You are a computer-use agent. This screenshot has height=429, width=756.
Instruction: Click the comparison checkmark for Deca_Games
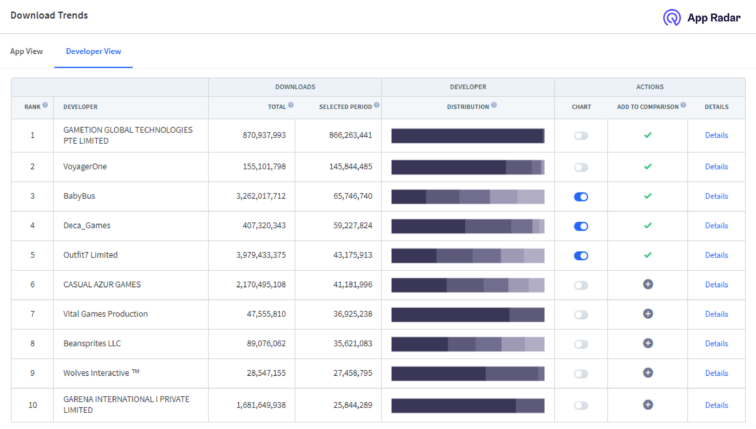[648, 225]
